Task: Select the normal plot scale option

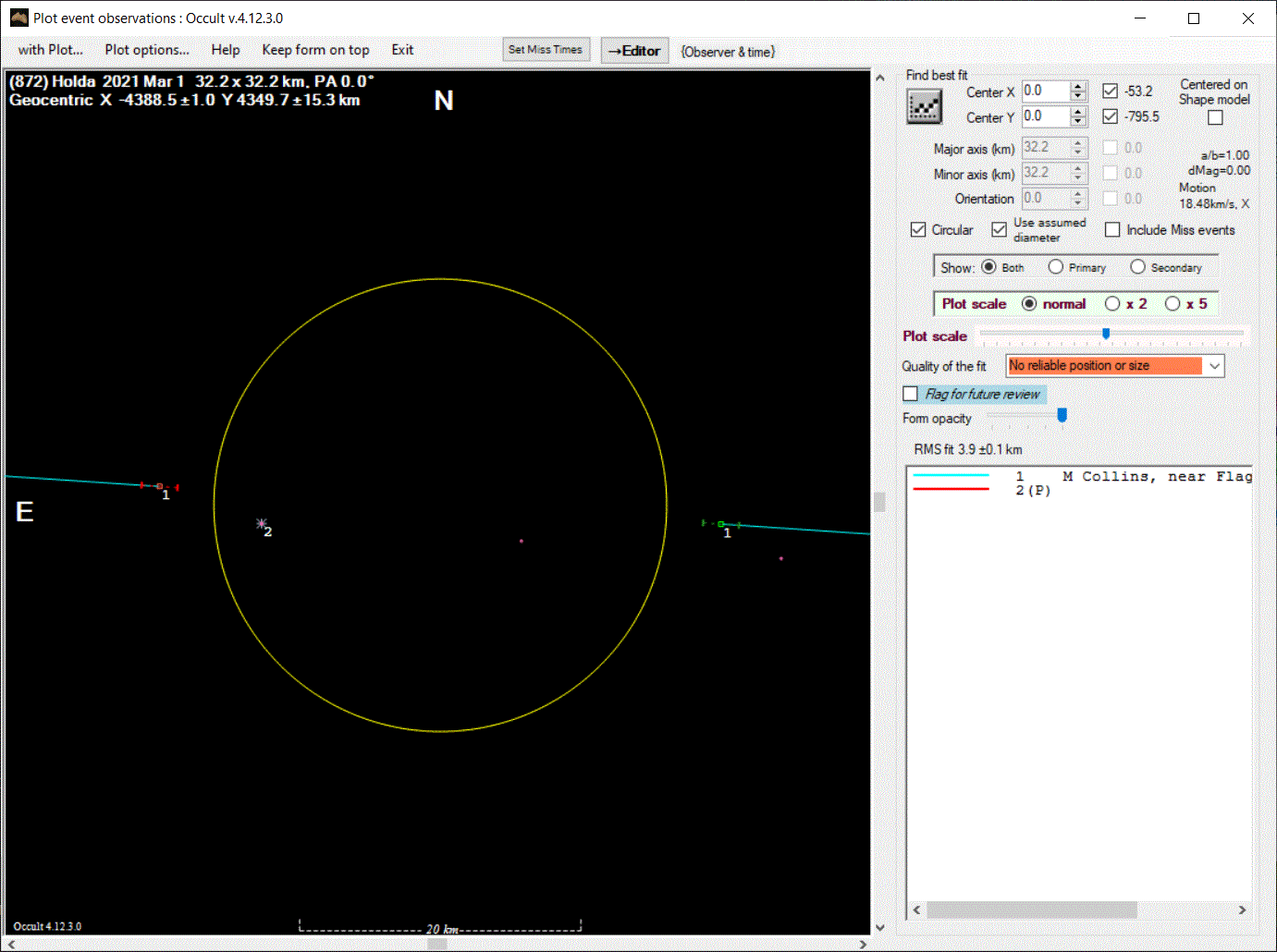Action: pyautogui.click(x=1029, y=303)
